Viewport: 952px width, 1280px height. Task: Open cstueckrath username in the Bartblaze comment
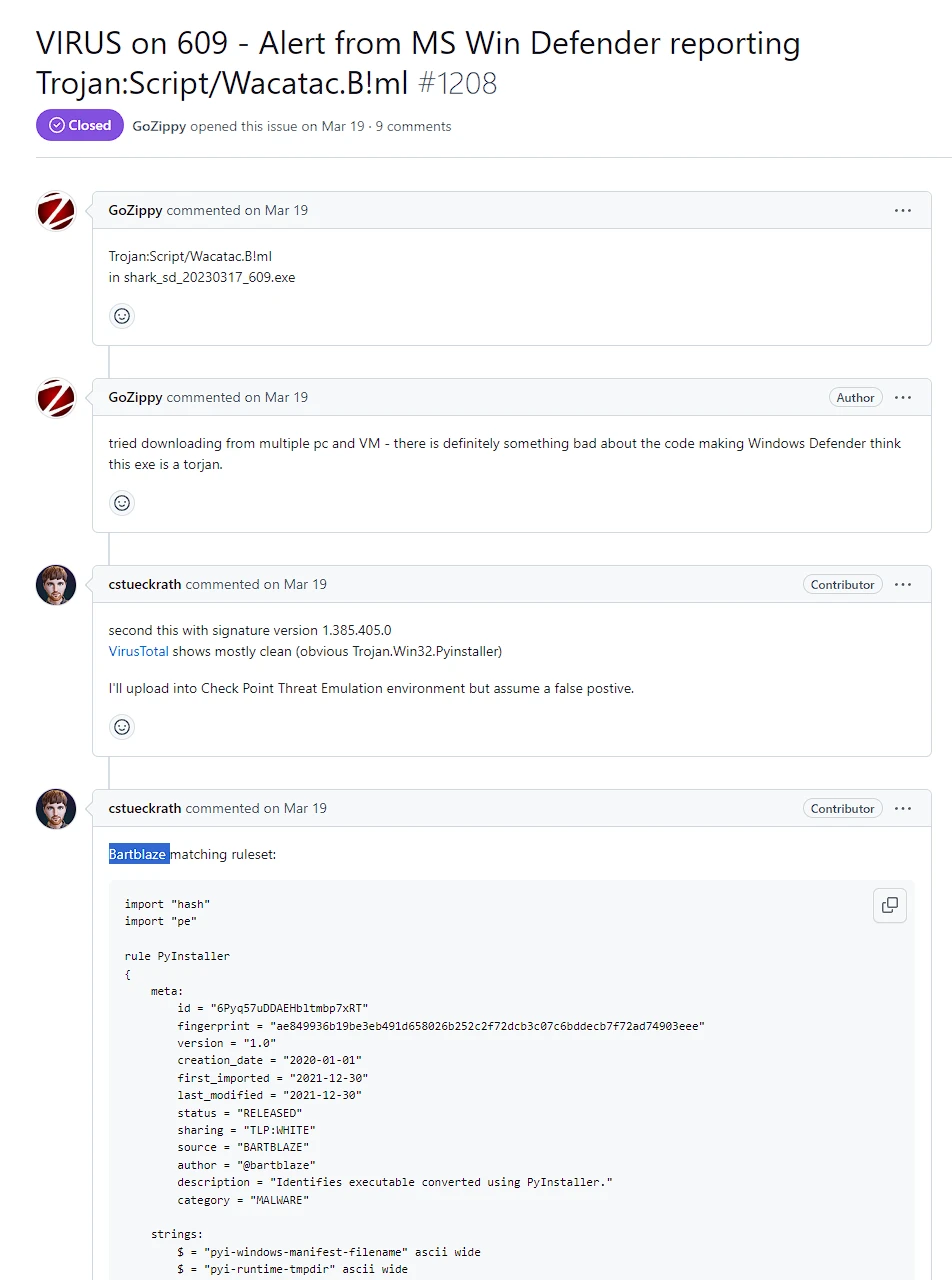coord(145,808)
